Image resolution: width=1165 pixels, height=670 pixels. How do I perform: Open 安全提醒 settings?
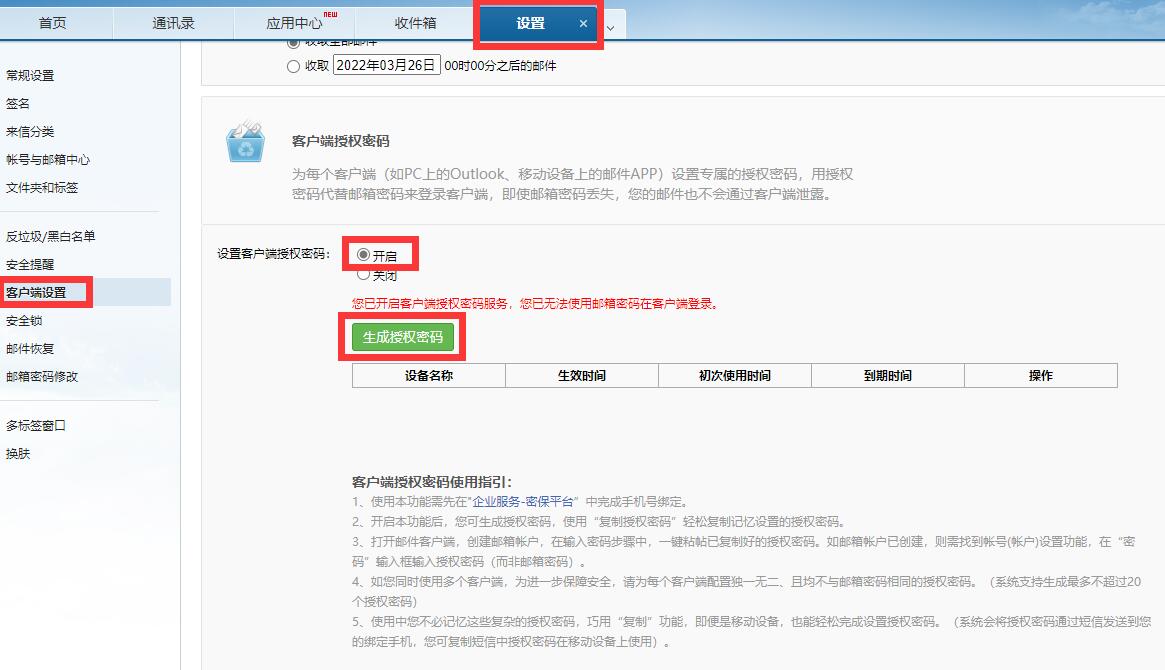click(x=30, y=264)
